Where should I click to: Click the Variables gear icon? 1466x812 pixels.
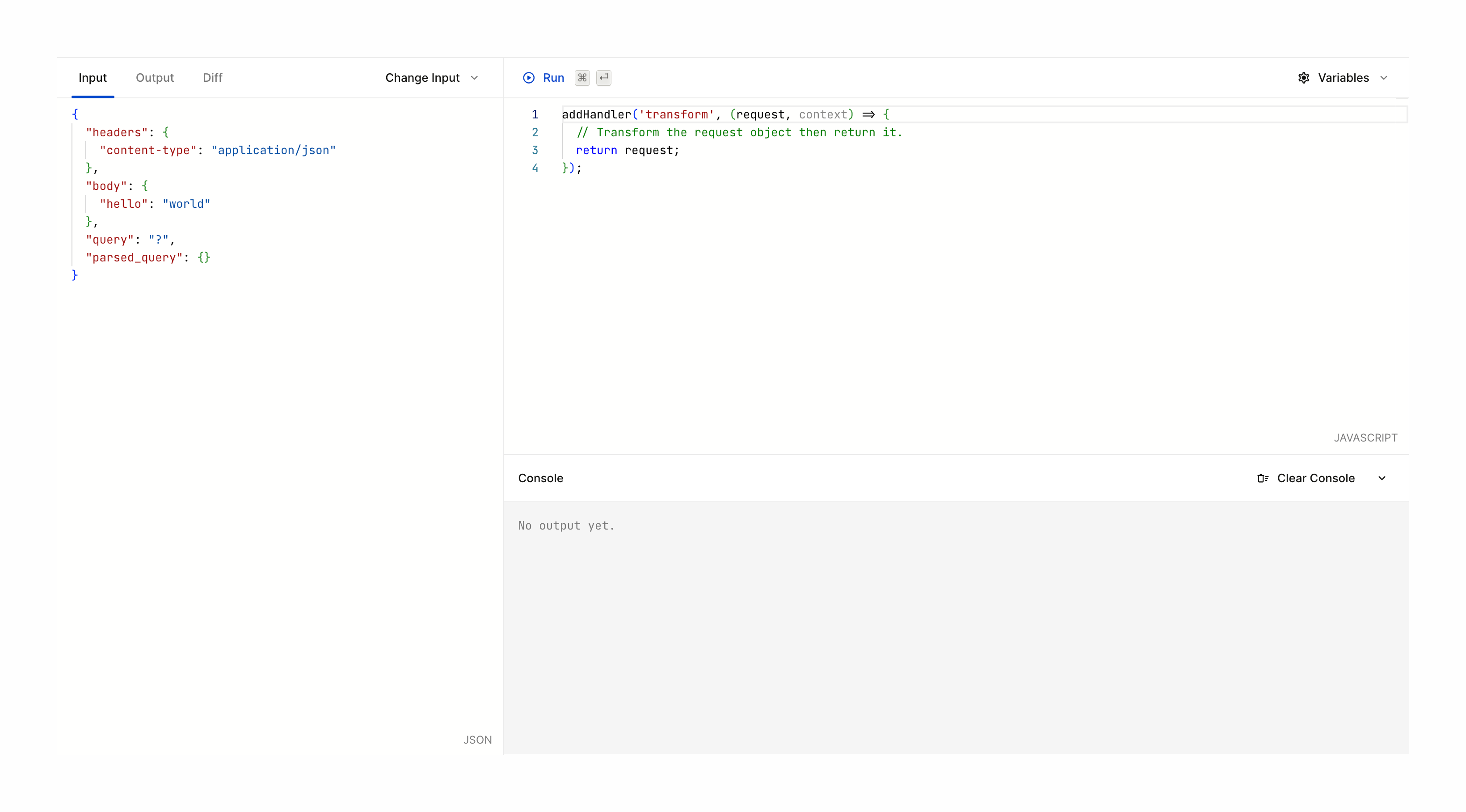pos(1304,78)
